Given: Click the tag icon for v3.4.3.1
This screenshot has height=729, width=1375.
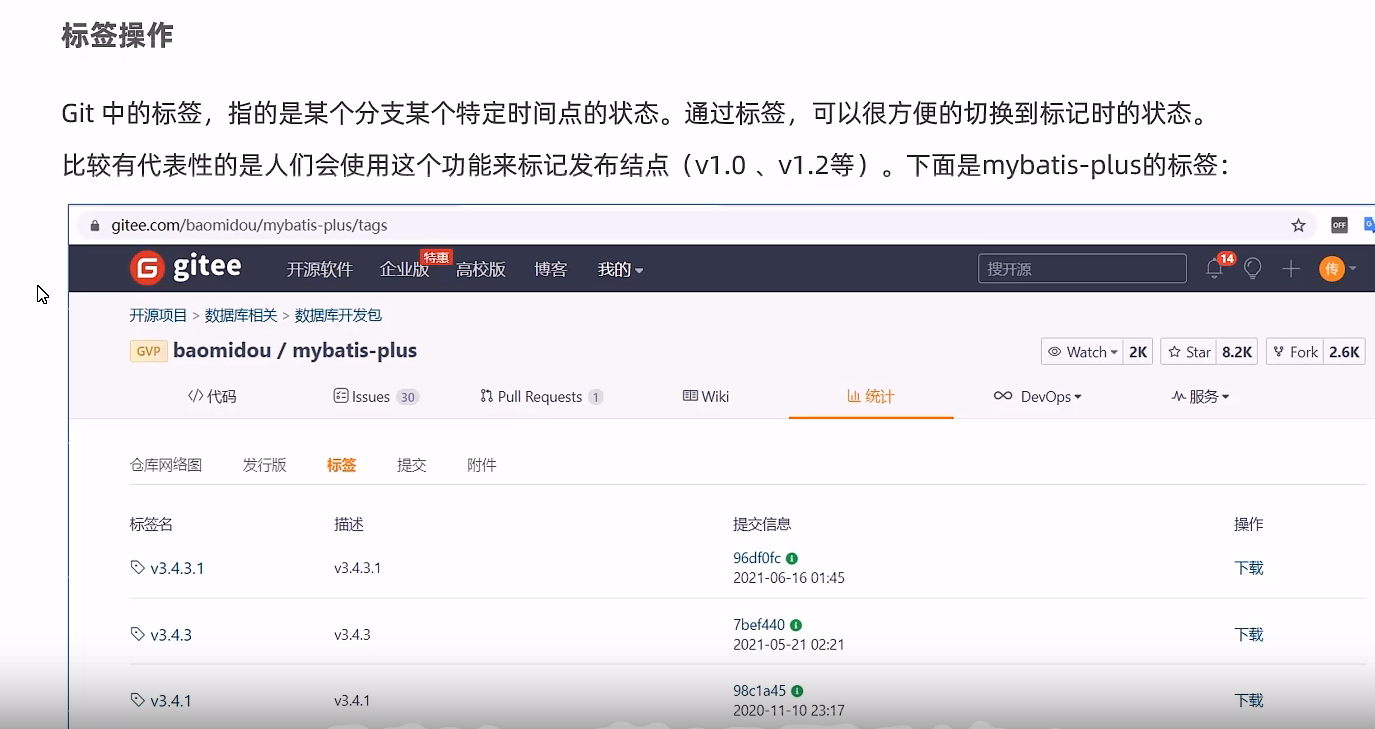Looking at the screenshot, I should point(137,567).
